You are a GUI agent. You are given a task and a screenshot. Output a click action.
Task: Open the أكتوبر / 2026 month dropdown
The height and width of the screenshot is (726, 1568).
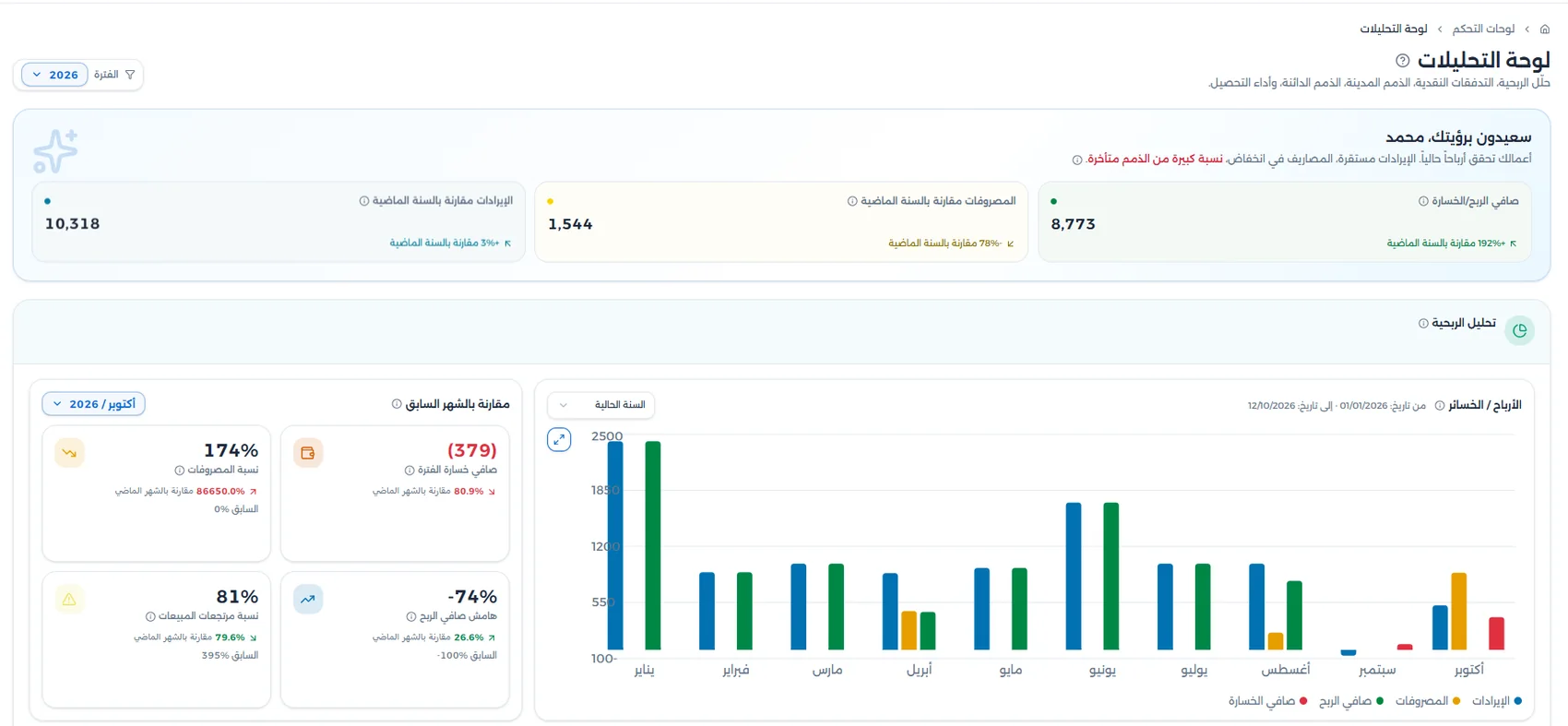tap(93, 404)
